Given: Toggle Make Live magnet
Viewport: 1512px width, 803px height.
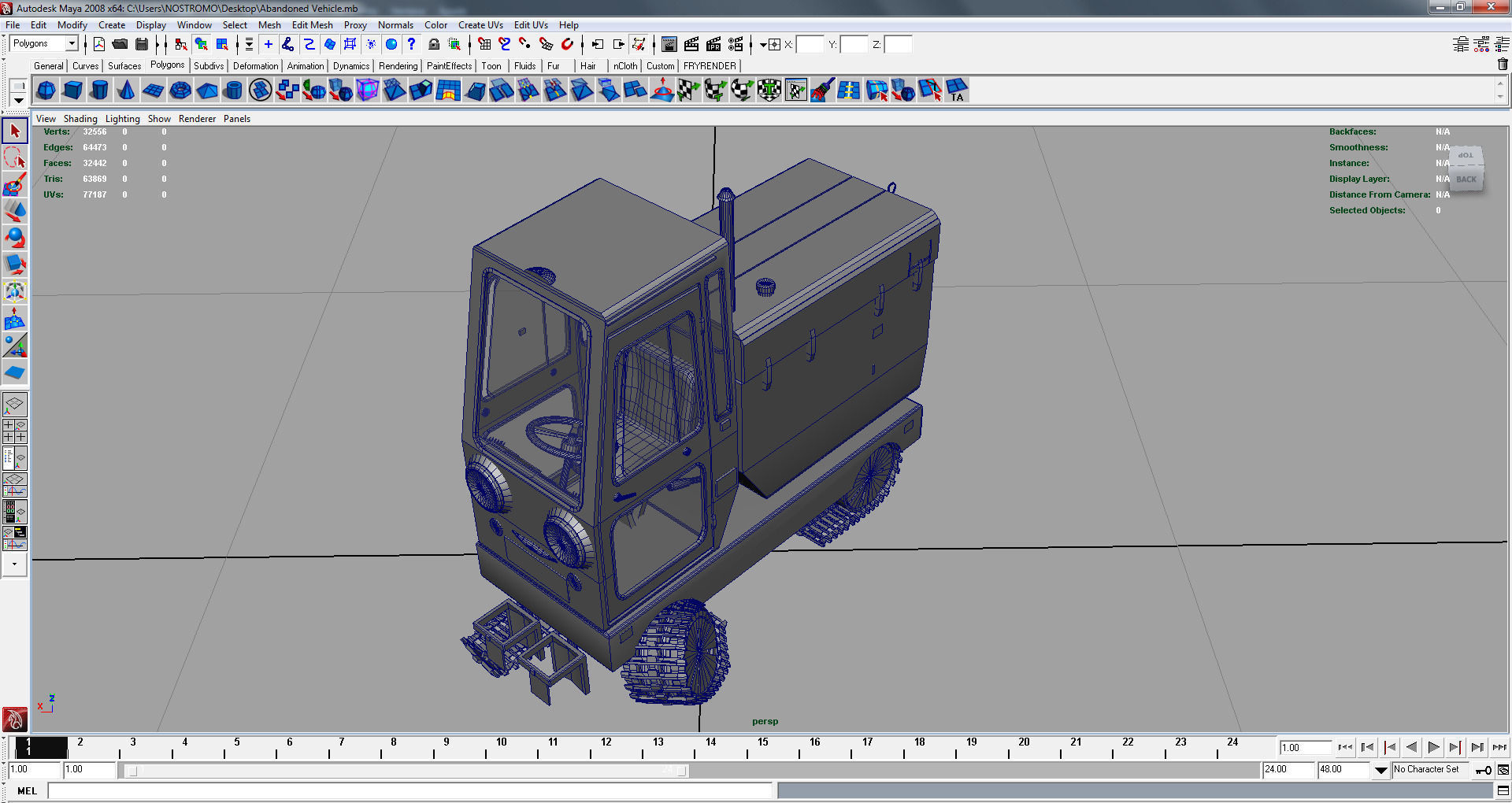Looking at the screenshot, I should (567, 44).
